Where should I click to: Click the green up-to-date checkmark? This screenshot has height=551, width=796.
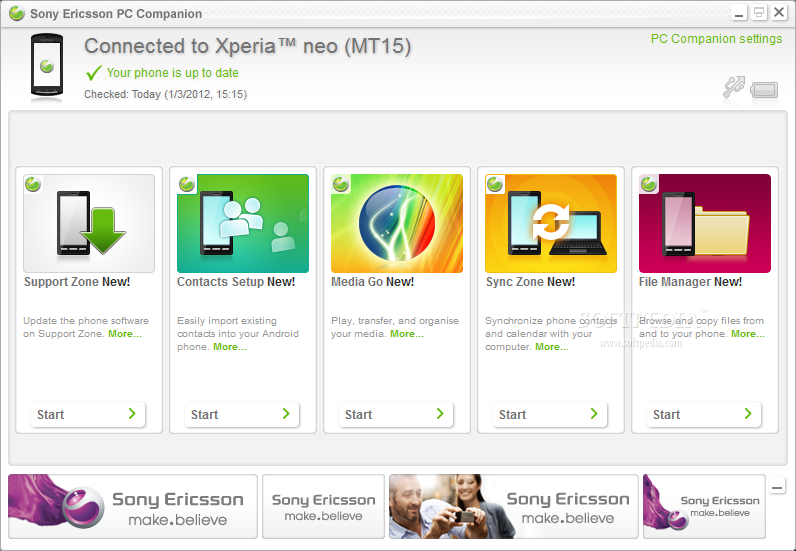click(93, 73)
